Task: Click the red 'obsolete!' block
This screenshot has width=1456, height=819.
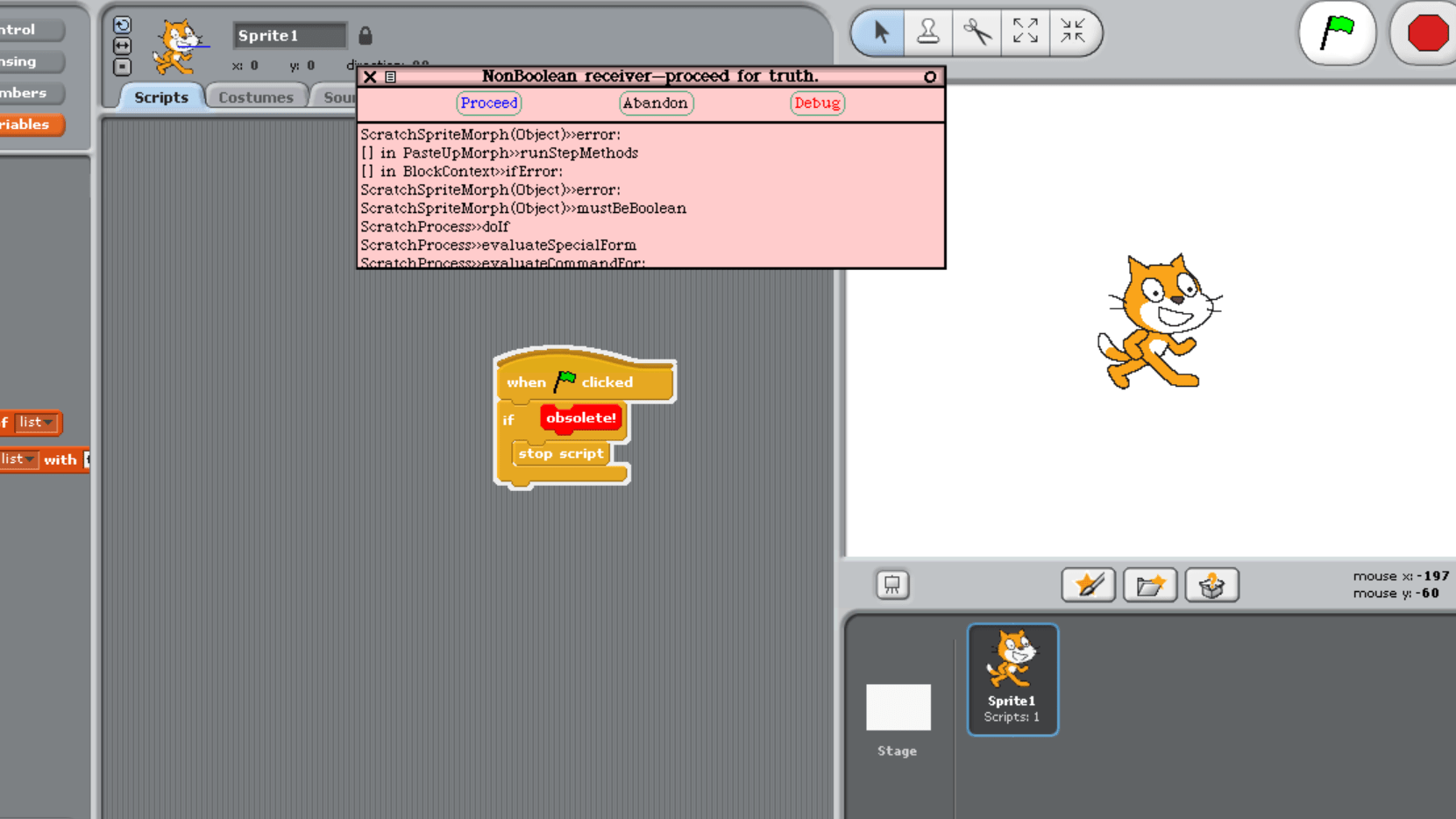Action: [x=581, y=418]
